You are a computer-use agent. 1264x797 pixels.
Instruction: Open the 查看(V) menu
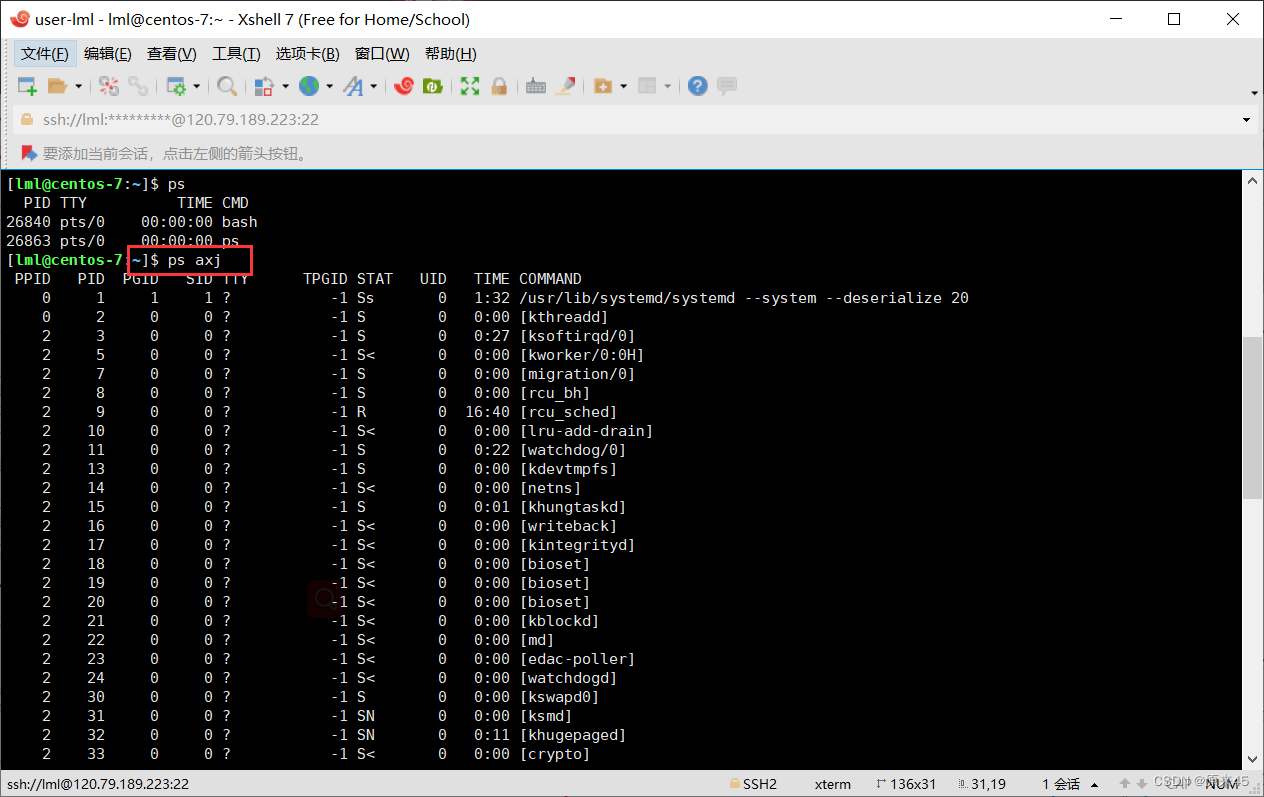172,54
